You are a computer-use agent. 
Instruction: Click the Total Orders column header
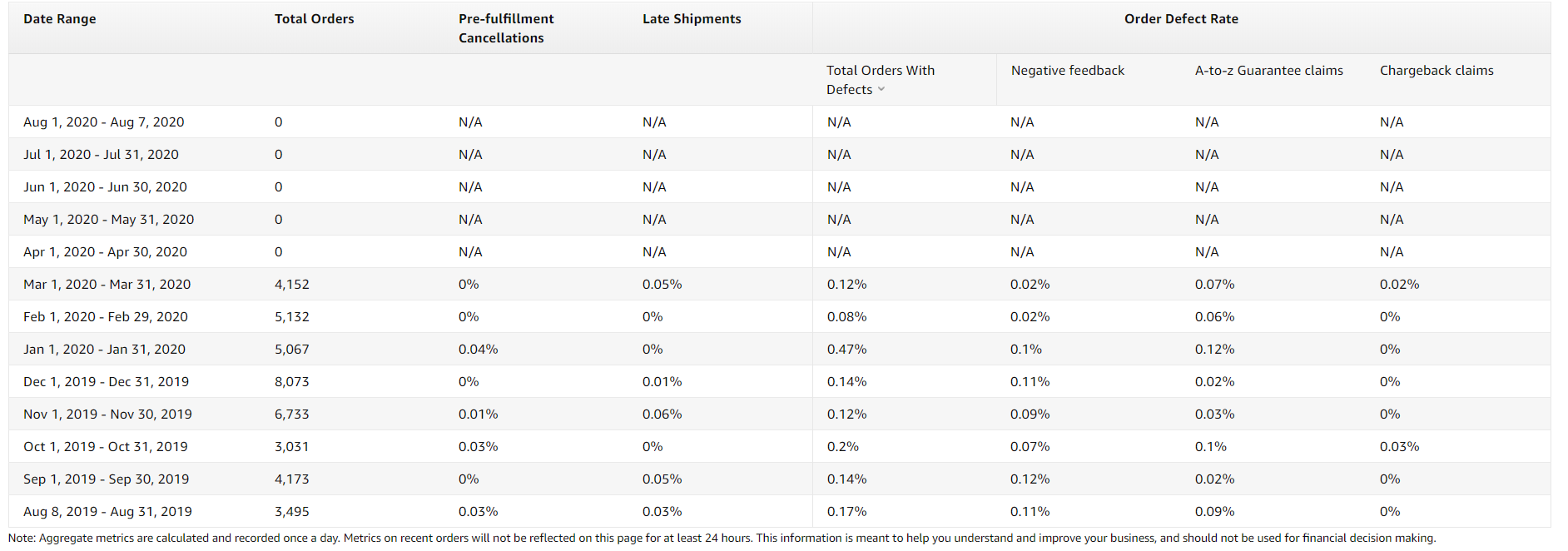coord(315,19)
